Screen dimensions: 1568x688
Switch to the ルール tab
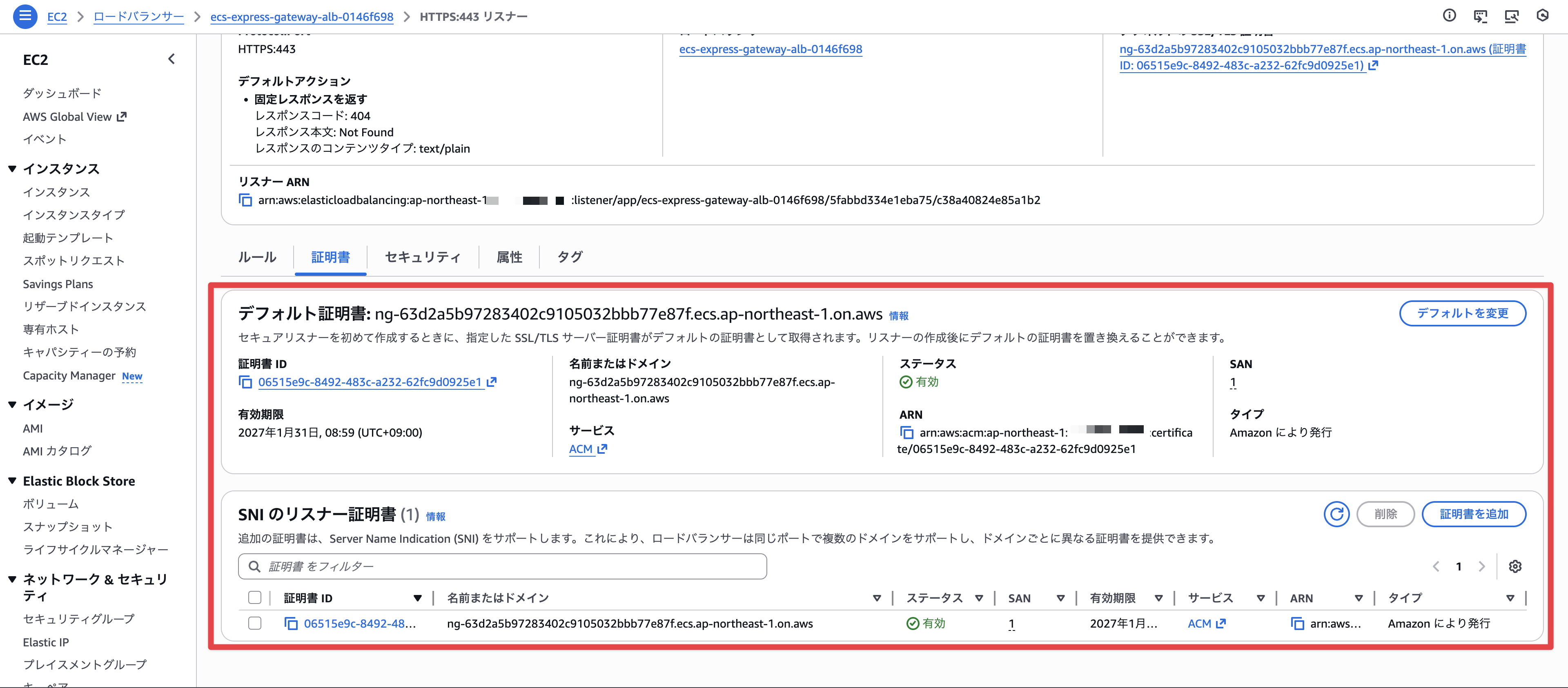click(257, 257)
